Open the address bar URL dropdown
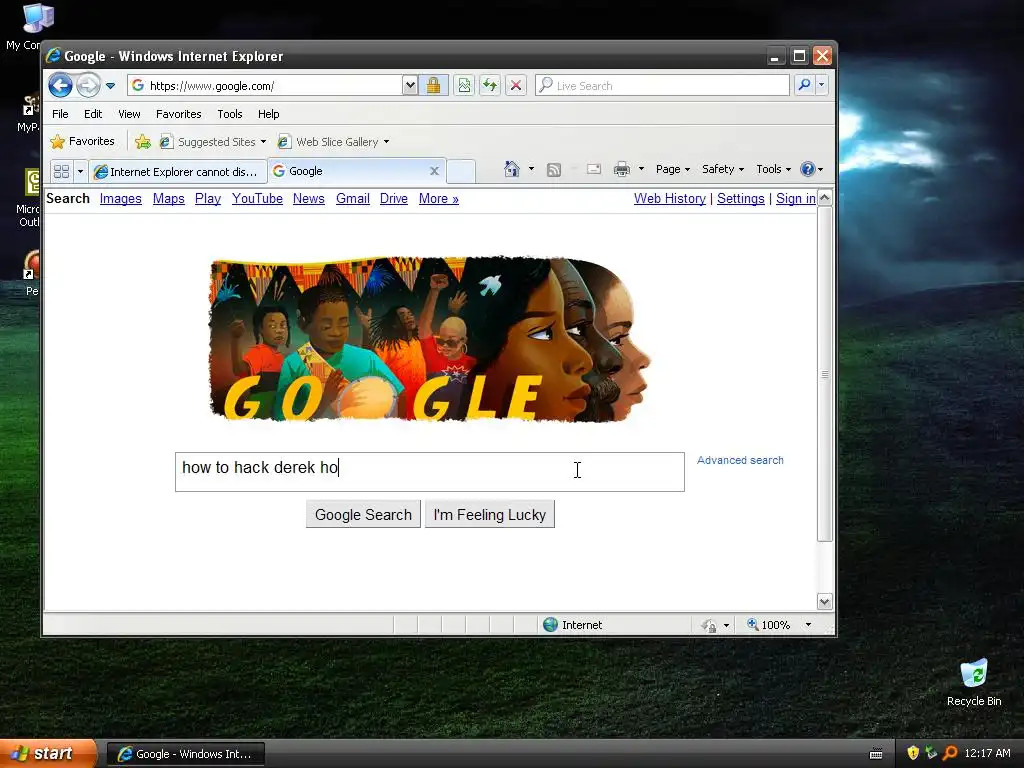This screenshot has height=768, width=1024. [x=410, y=86]
